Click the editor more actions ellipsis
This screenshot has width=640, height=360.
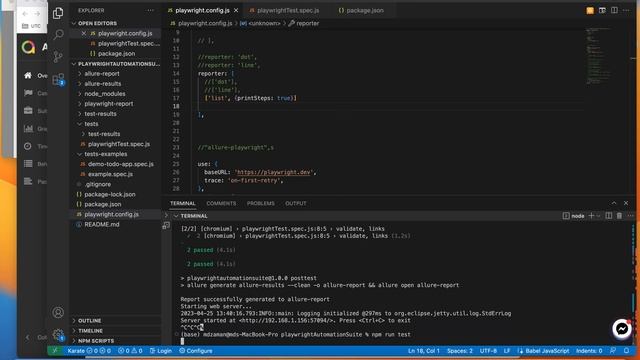[x=626, y=10]
